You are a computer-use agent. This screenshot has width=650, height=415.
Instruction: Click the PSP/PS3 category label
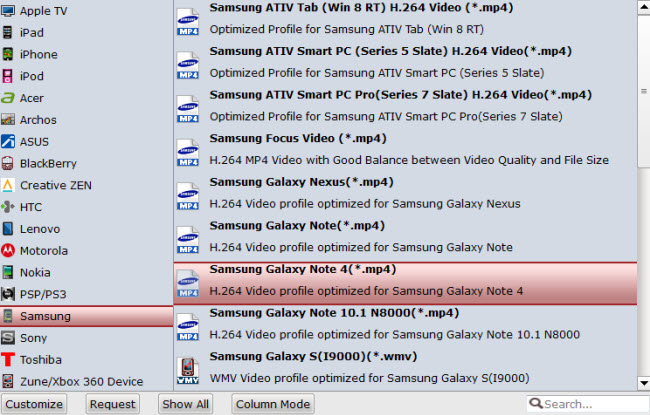pos(43,294)
